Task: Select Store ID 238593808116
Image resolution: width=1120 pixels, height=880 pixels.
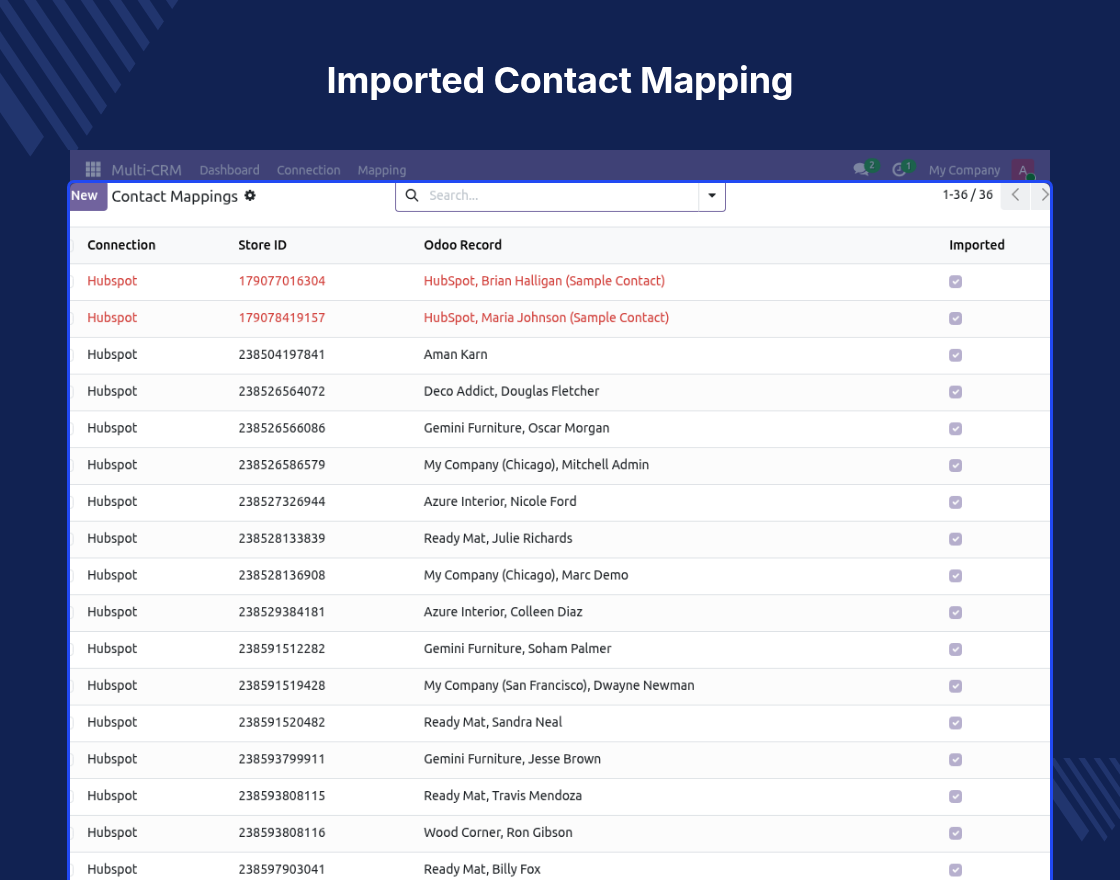Action: pyautogui.click(x=281, y=833)
